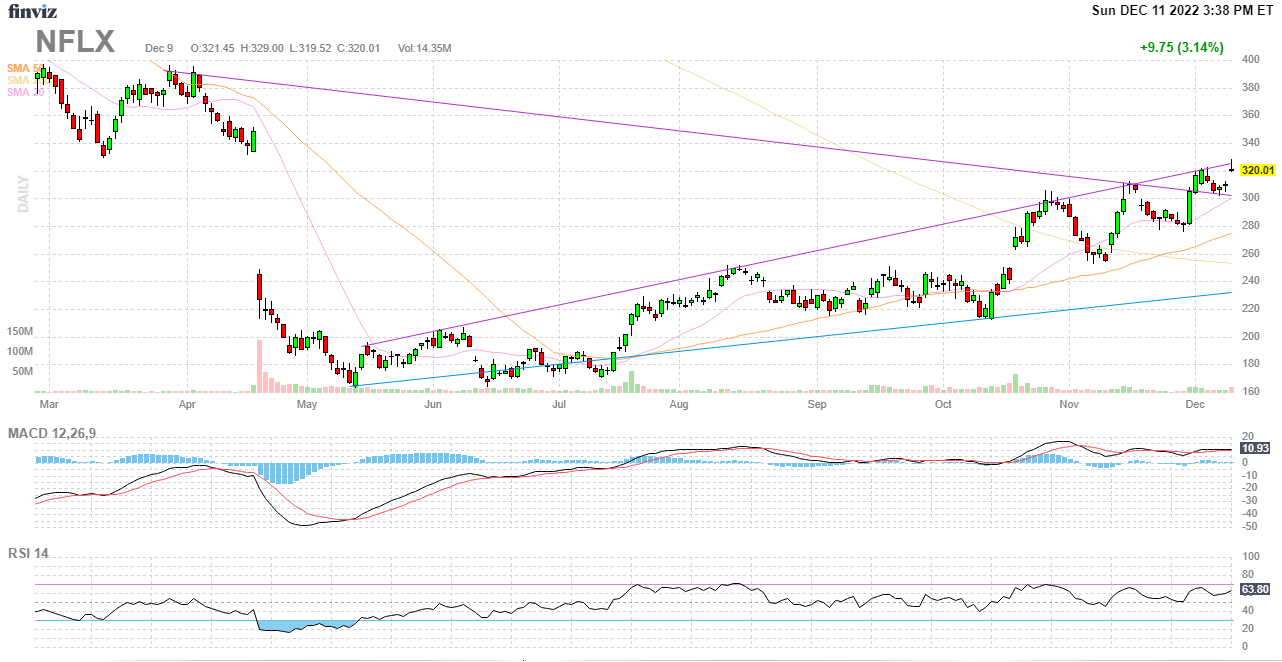The width and height of the screenshot is (1282, 662).
Task: Click the Dec 9 date label
Action: (x=159, y=48)
